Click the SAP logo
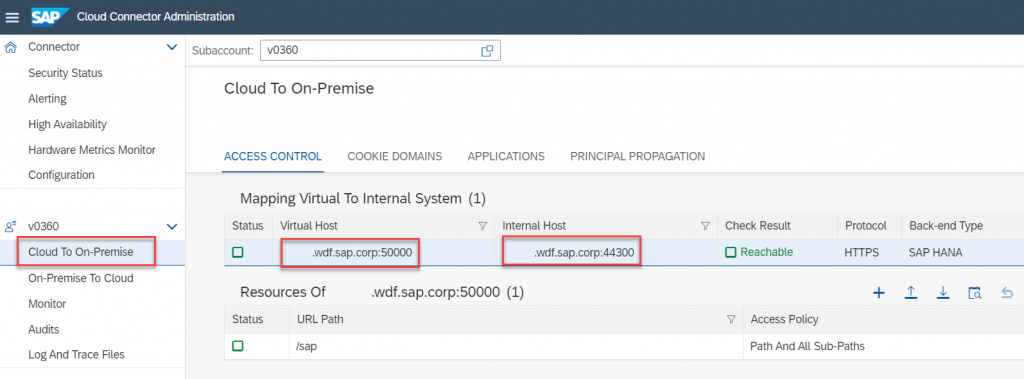 click(50, 16)
